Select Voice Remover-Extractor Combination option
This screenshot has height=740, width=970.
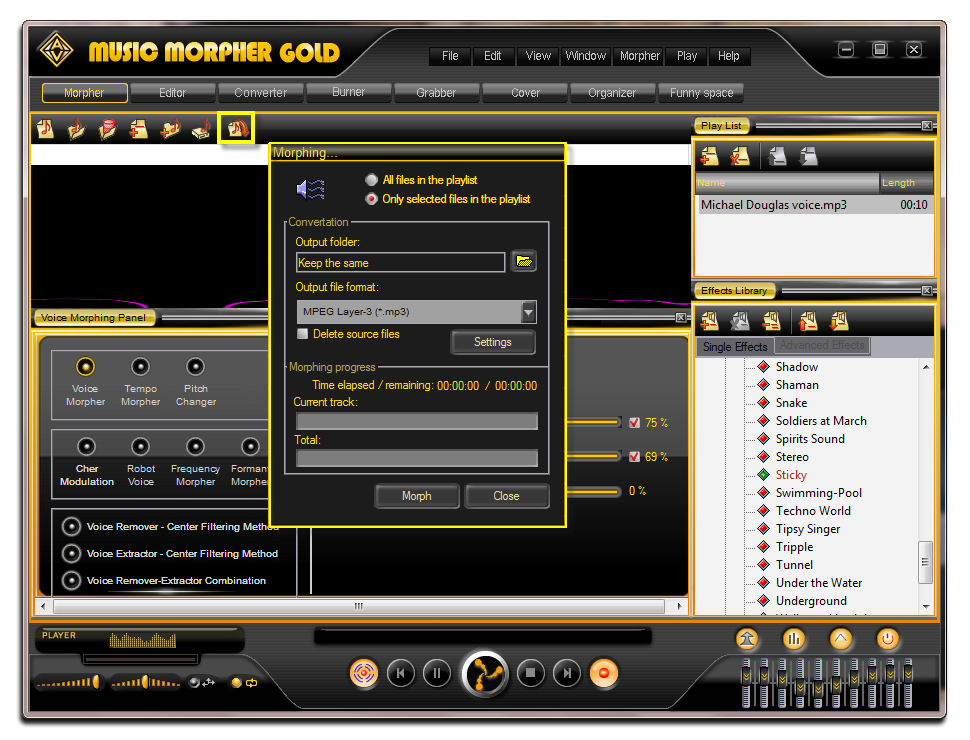point(71,580)
